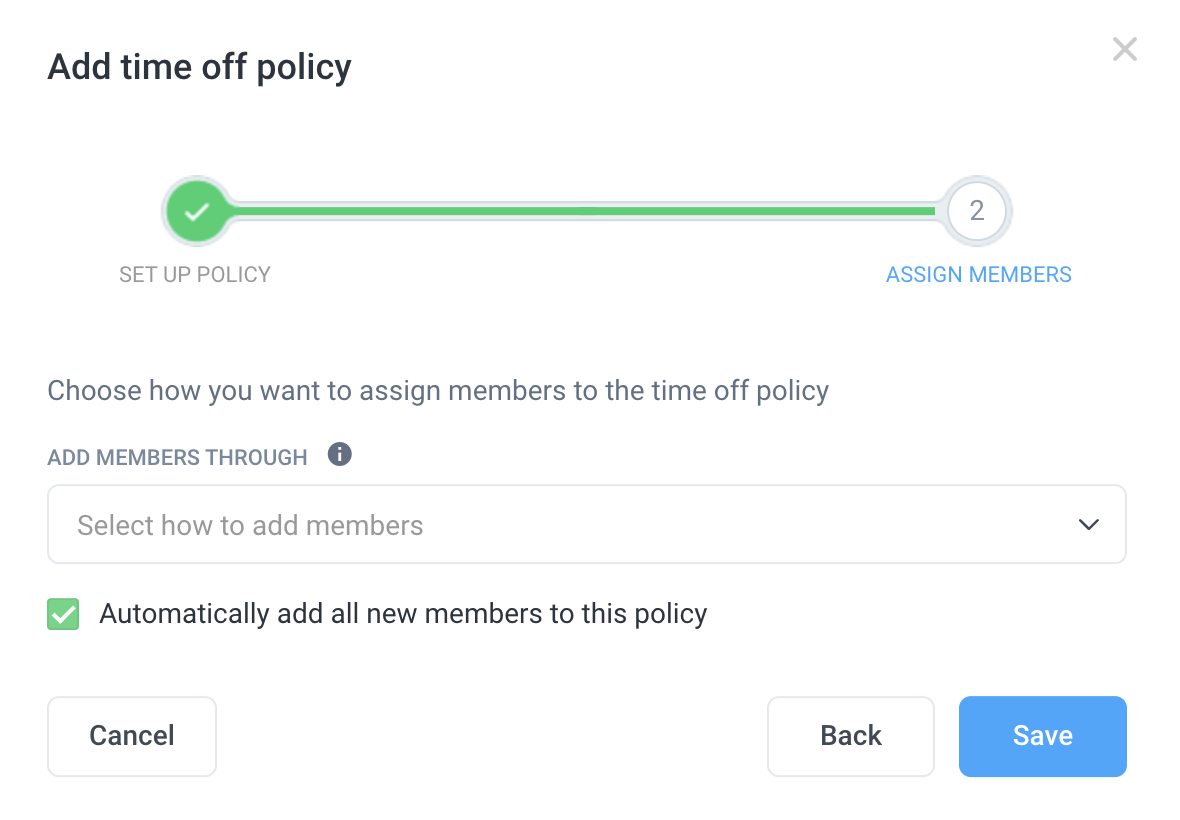Open the Select how to add members dropdown
The width and height of the screenshot is (1180, 820).
(587, 524)
